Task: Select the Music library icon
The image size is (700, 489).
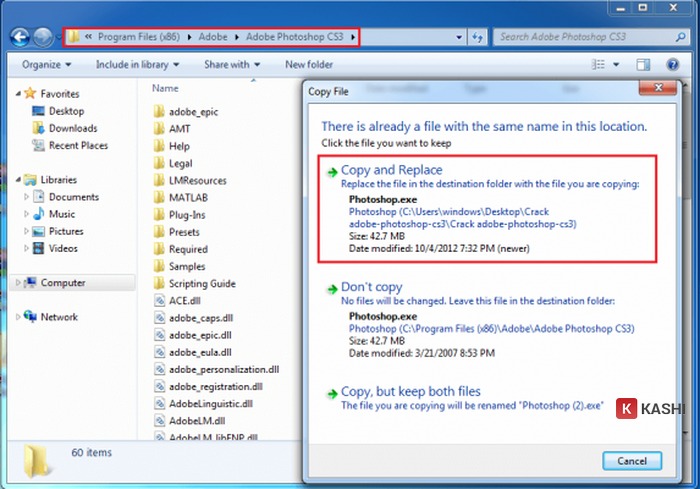Action: 38,214
